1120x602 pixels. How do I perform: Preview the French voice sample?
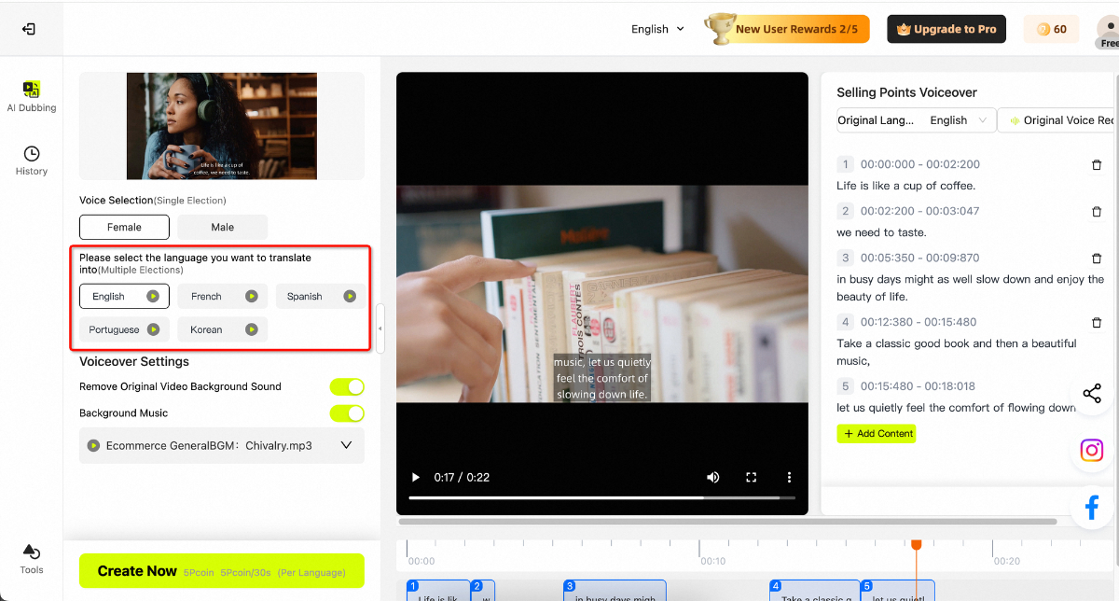pyautogui.click(x=252, y=297)
